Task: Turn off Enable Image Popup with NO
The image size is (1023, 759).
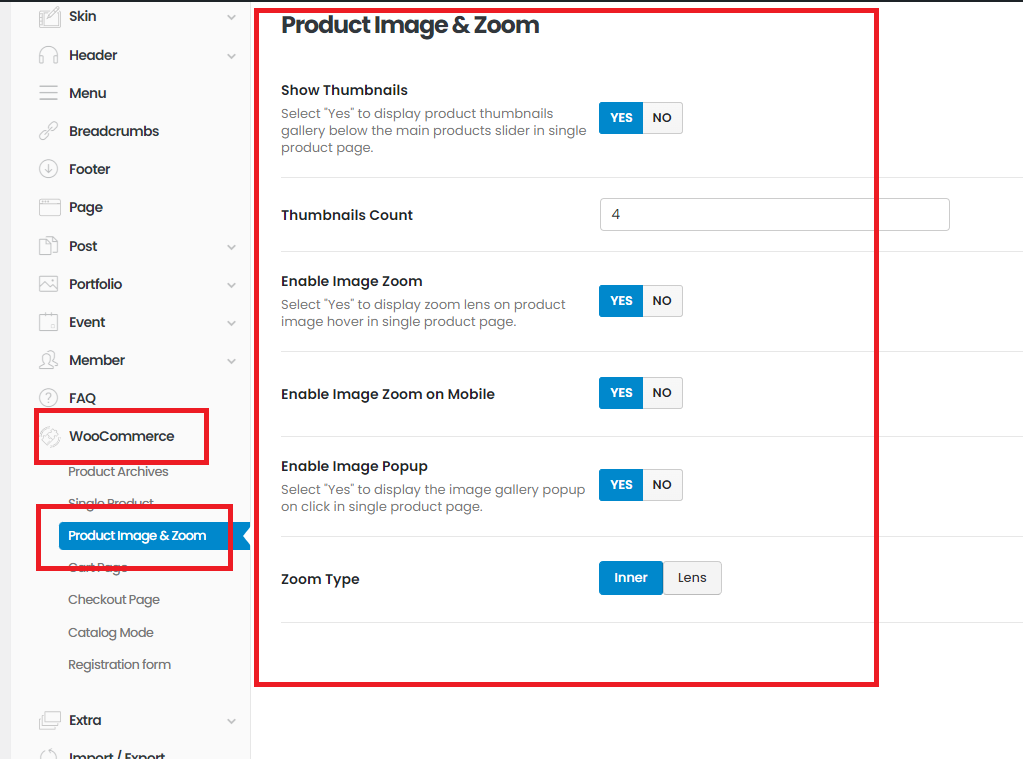Action: point(662,485)
